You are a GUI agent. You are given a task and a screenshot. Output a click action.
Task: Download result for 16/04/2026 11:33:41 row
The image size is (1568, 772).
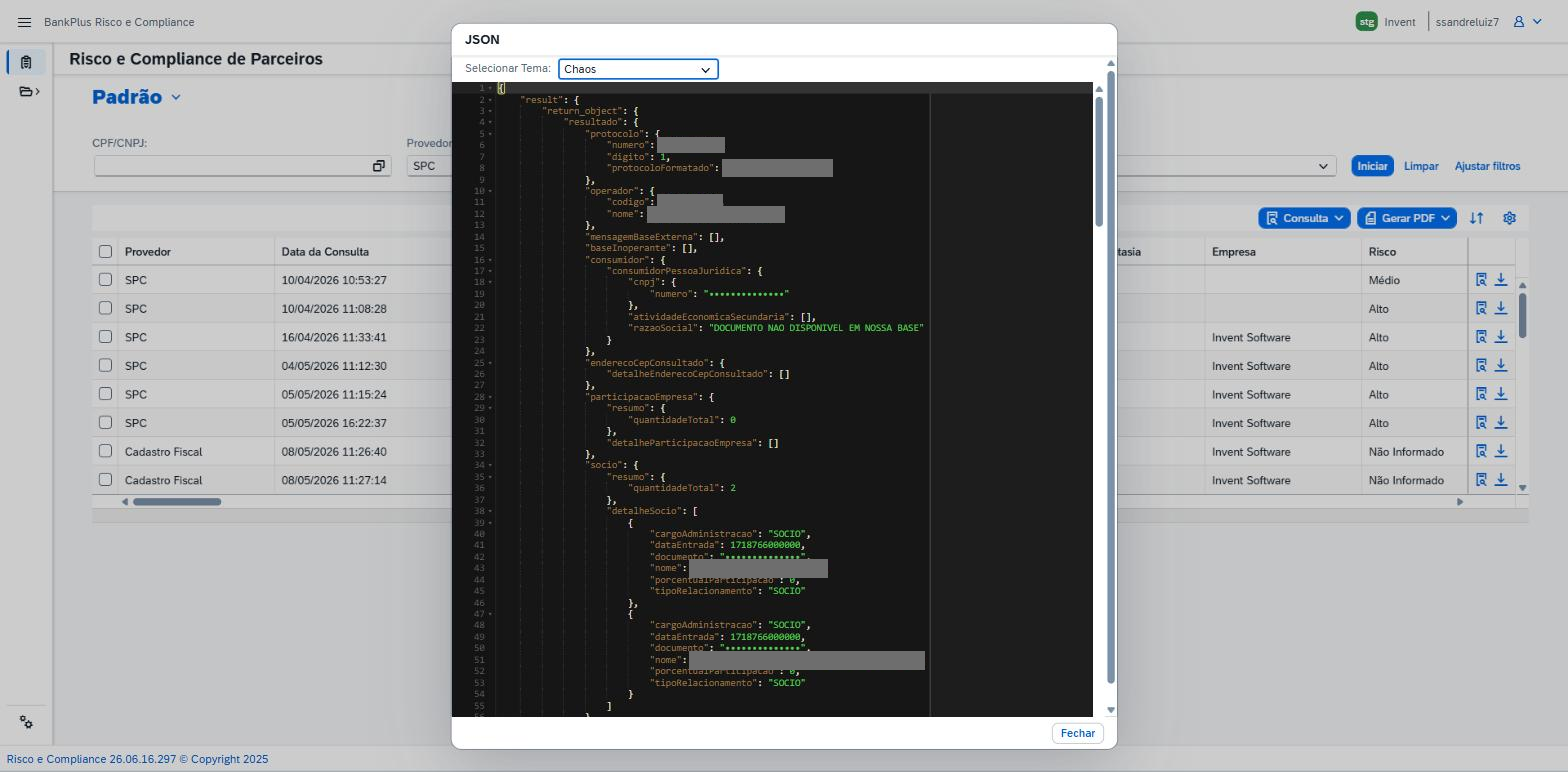click(1501, 337)
